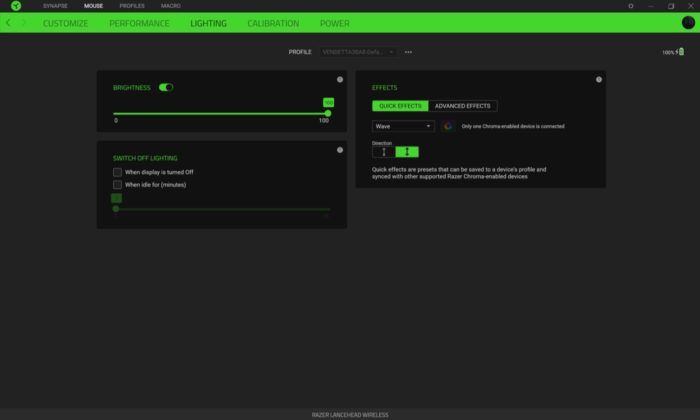Open the user account avatar
Image resolution: width=700 pixels, height=420 pixels.
point(688,22)
